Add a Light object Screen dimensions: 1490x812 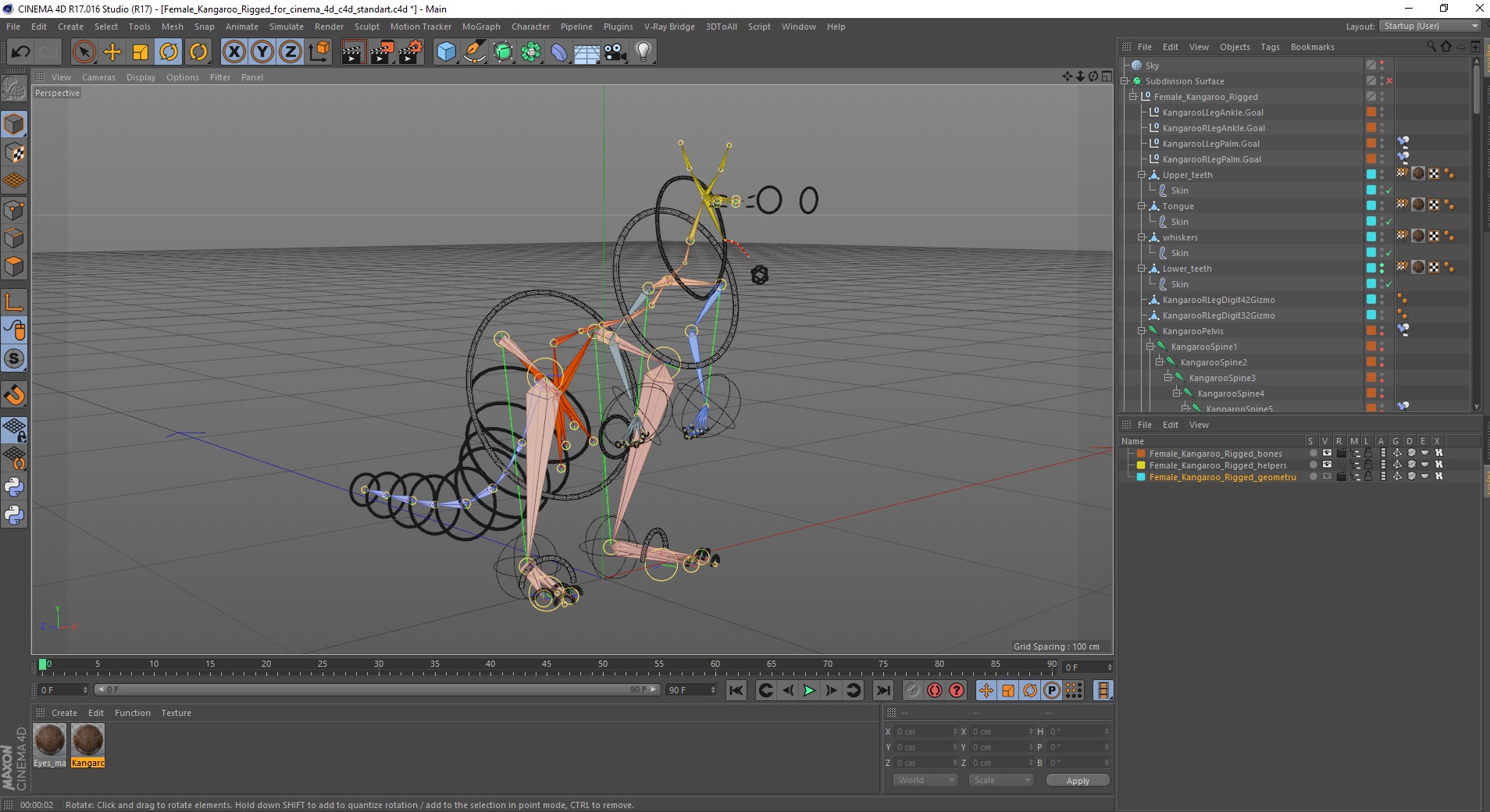click(643, 52)
